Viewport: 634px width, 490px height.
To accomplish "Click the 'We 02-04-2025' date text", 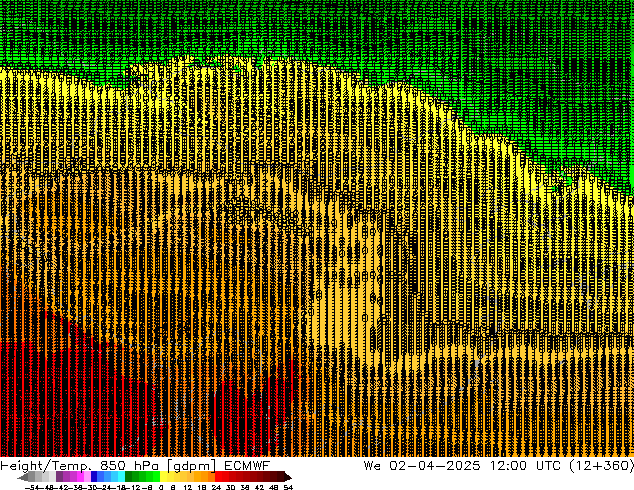I will (422, 465).
